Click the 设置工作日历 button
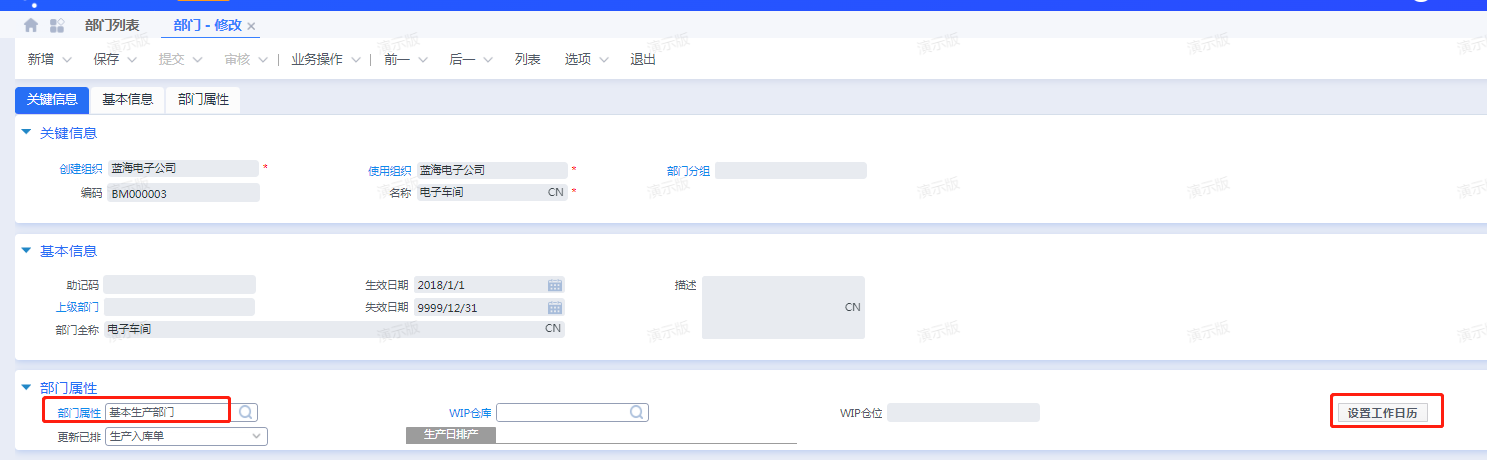 click(1383, 412)
